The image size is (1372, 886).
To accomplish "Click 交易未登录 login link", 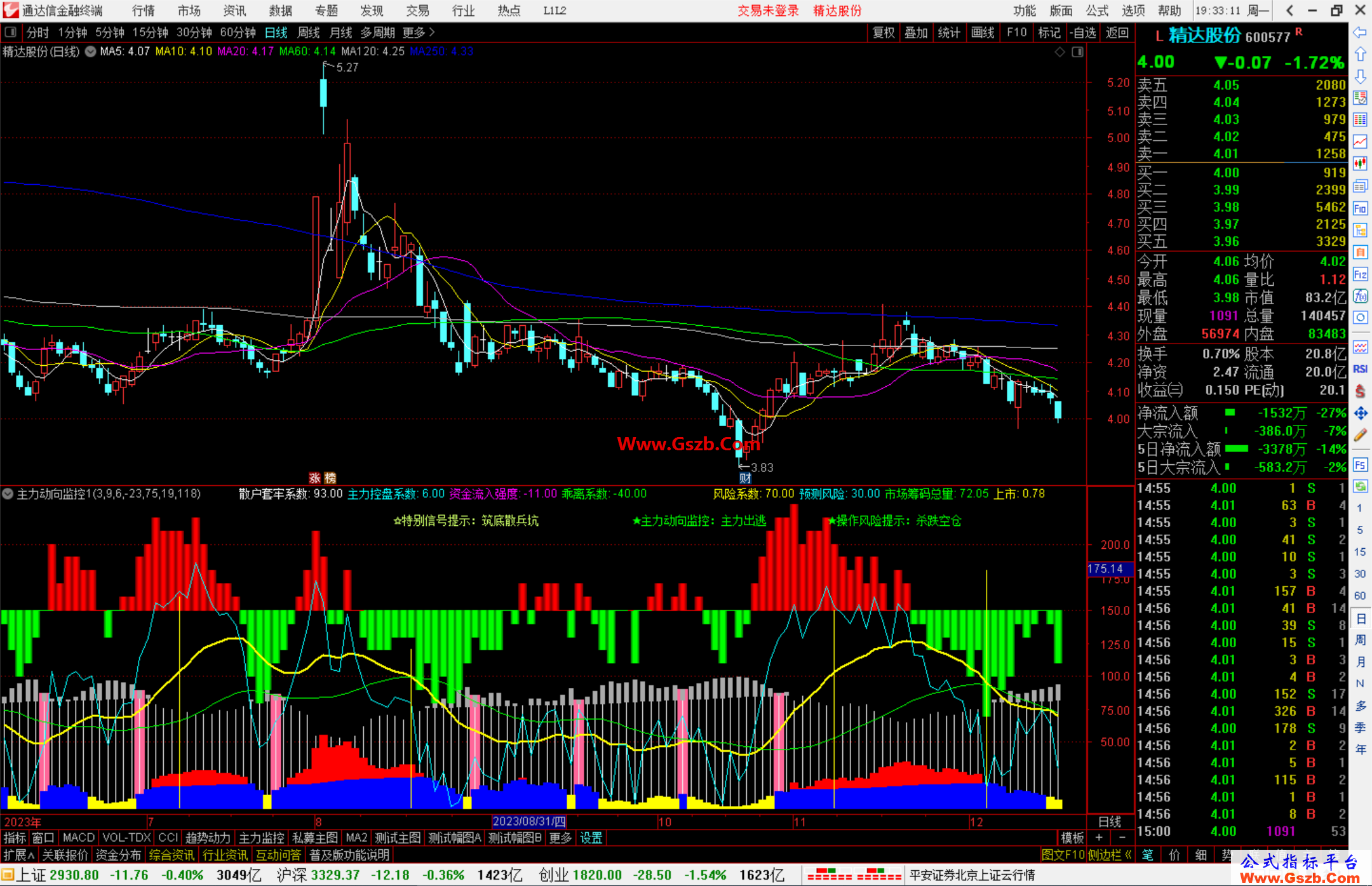I will pyautogui.click(x=768, y=11).
